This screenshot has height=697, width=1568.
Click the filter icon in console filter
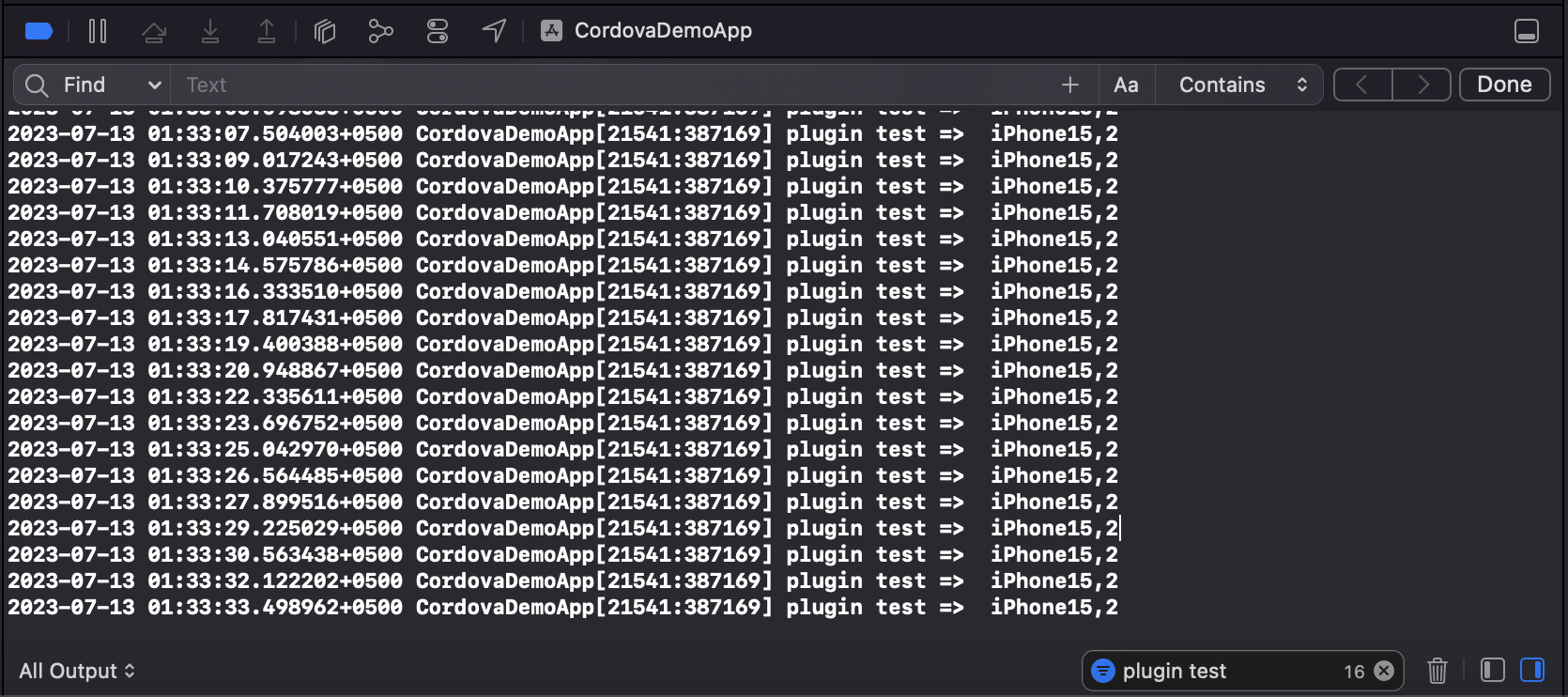[x=1103, y=671]
